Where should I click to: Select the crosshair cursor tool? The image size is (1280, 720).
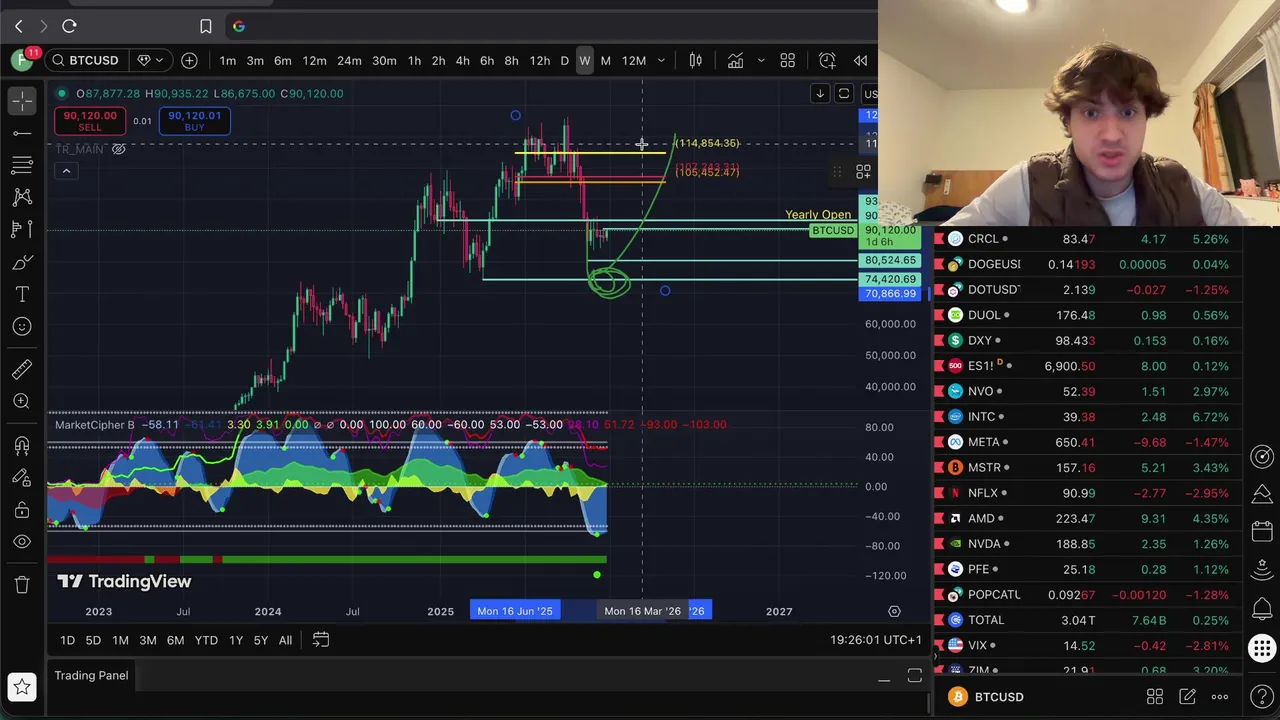pos(21,100)
